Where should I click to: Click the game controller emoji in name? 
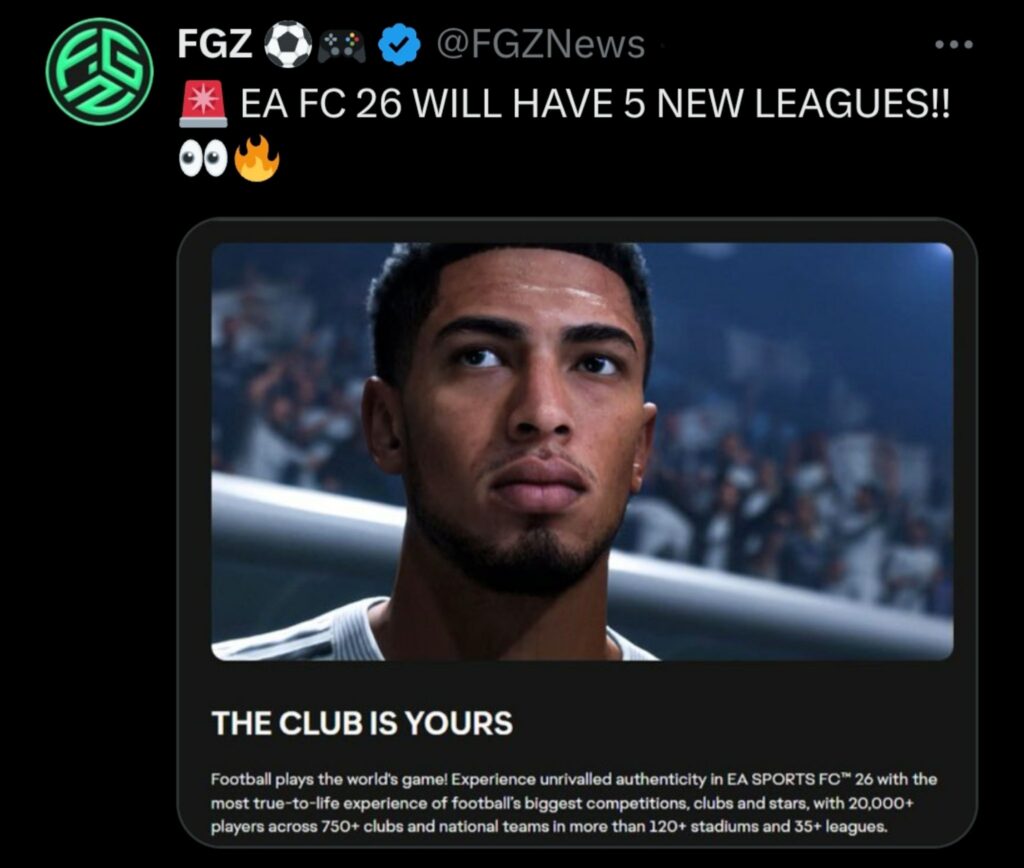341,47
